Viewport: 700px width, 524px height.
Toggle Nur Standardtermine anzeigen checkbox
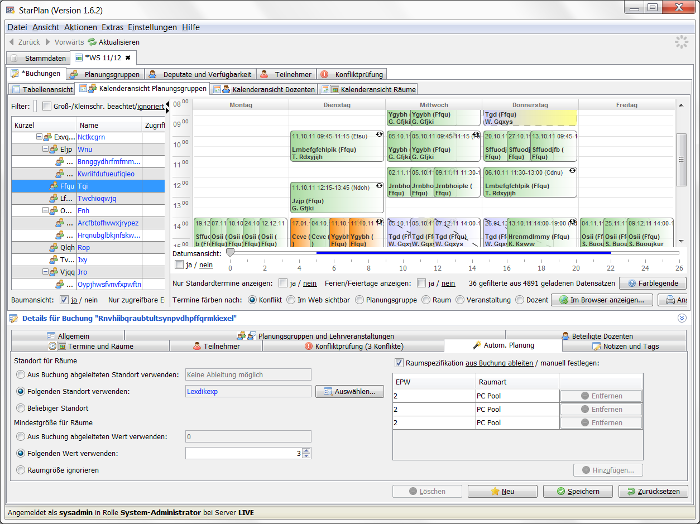pyautogui.click(x=283, y=283)
